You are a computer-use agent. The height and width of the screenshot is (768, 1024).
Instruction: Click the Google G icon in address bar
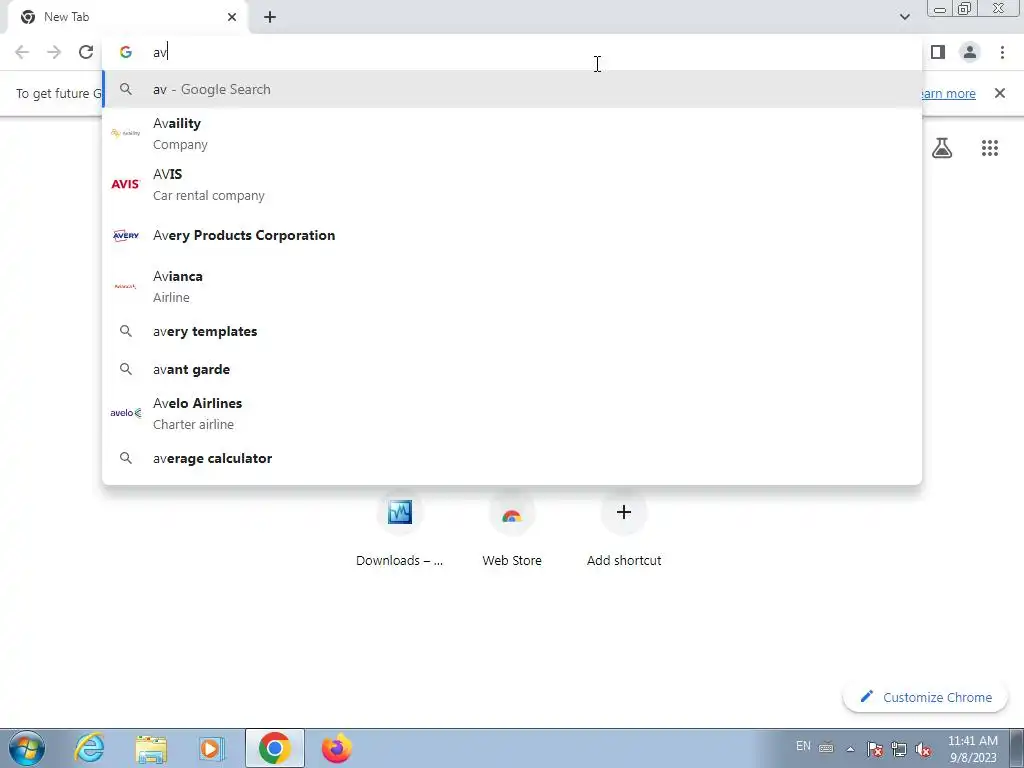126,52
